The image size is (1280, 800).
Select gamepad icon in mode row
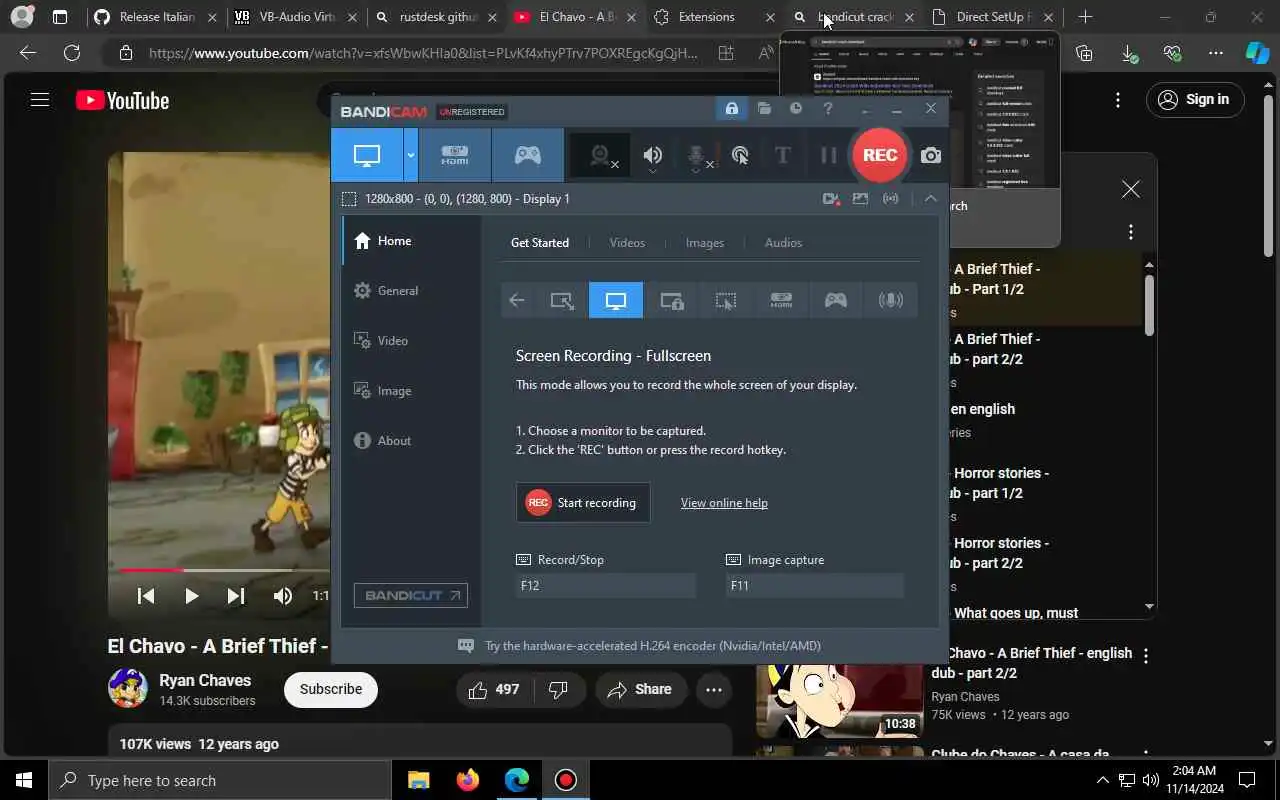click(x=836, y=300)
